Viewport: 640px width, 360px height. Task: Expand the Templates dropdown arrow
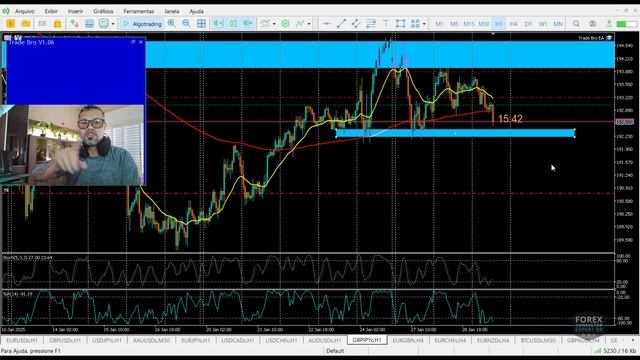click(309, 24)
